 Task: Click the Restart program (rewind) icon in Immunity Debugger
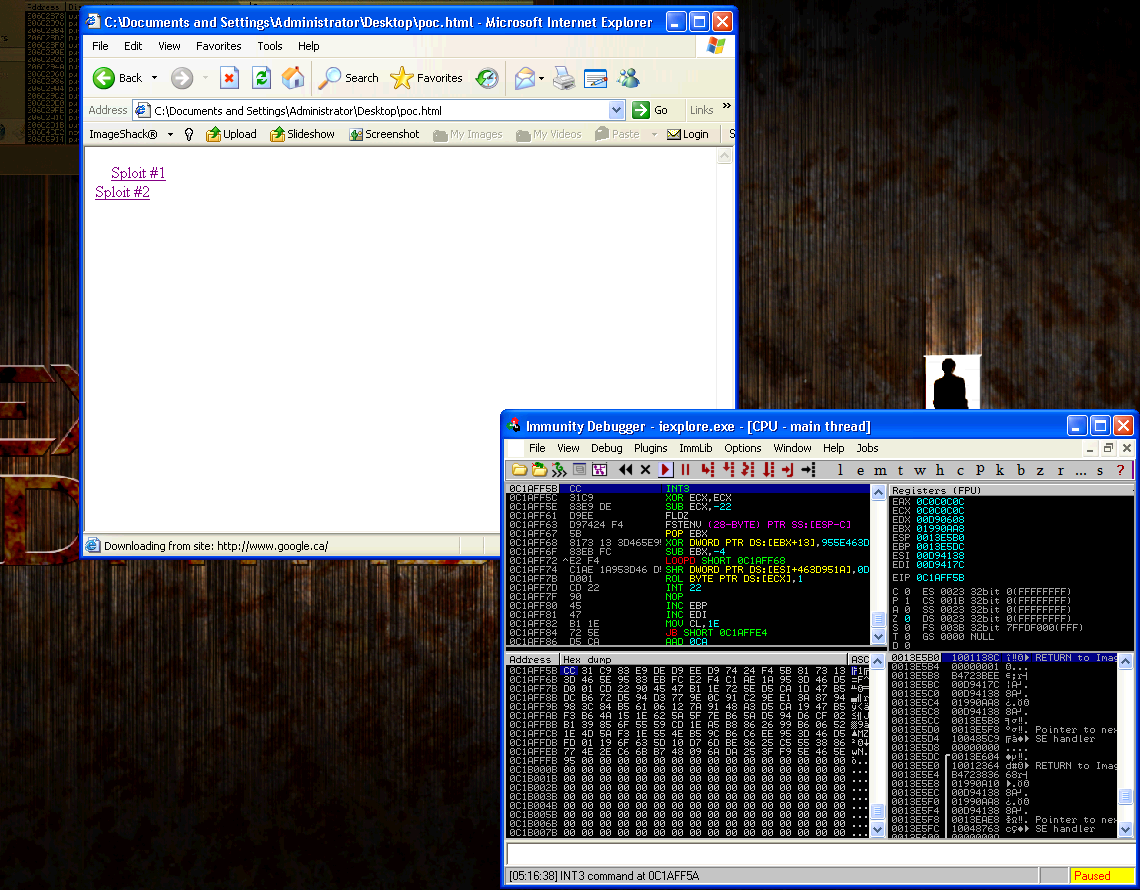[x=625, y=470]
